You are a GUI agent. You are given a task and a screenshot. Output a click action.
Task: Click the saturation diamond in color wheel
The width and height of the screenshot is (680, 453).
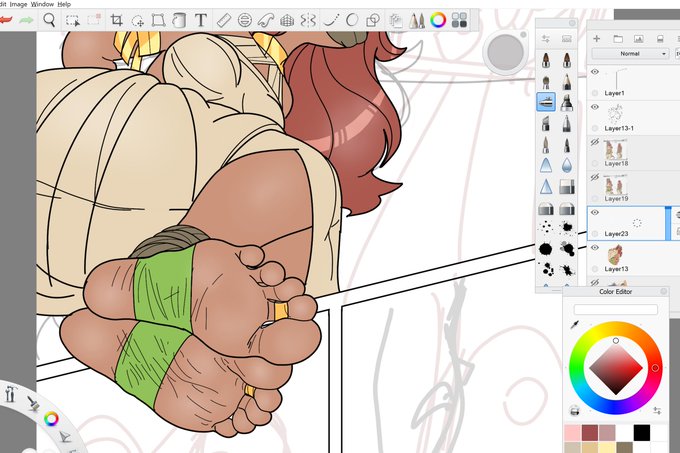point(616,368)
